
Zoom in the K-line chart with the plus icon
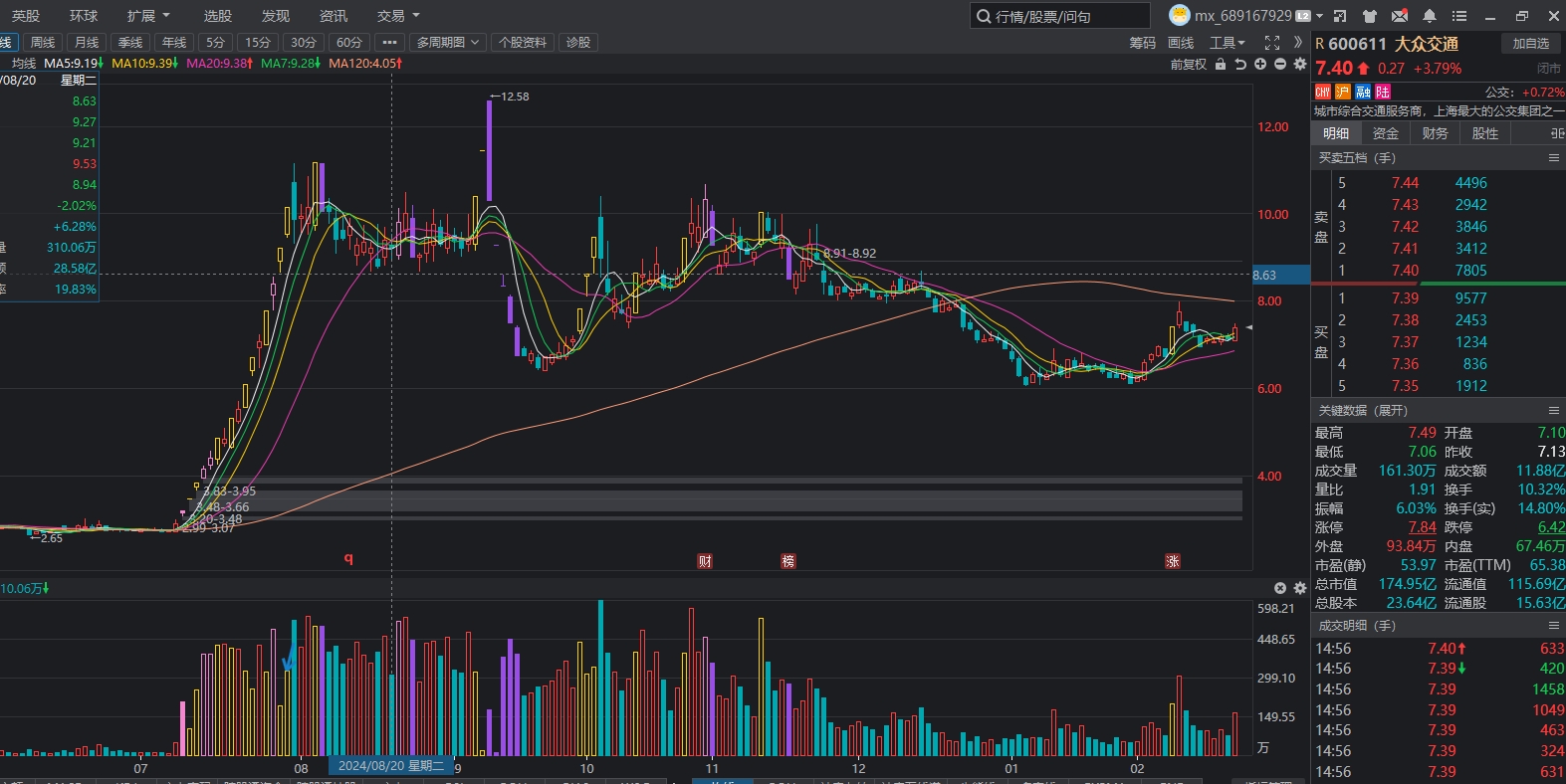point(1260,64)
